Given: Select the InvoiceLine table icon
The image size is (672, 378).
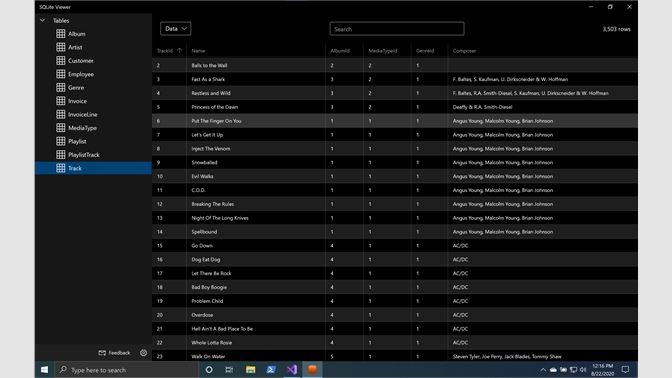Looking at the screenshot, I should (x=61, y=114).
